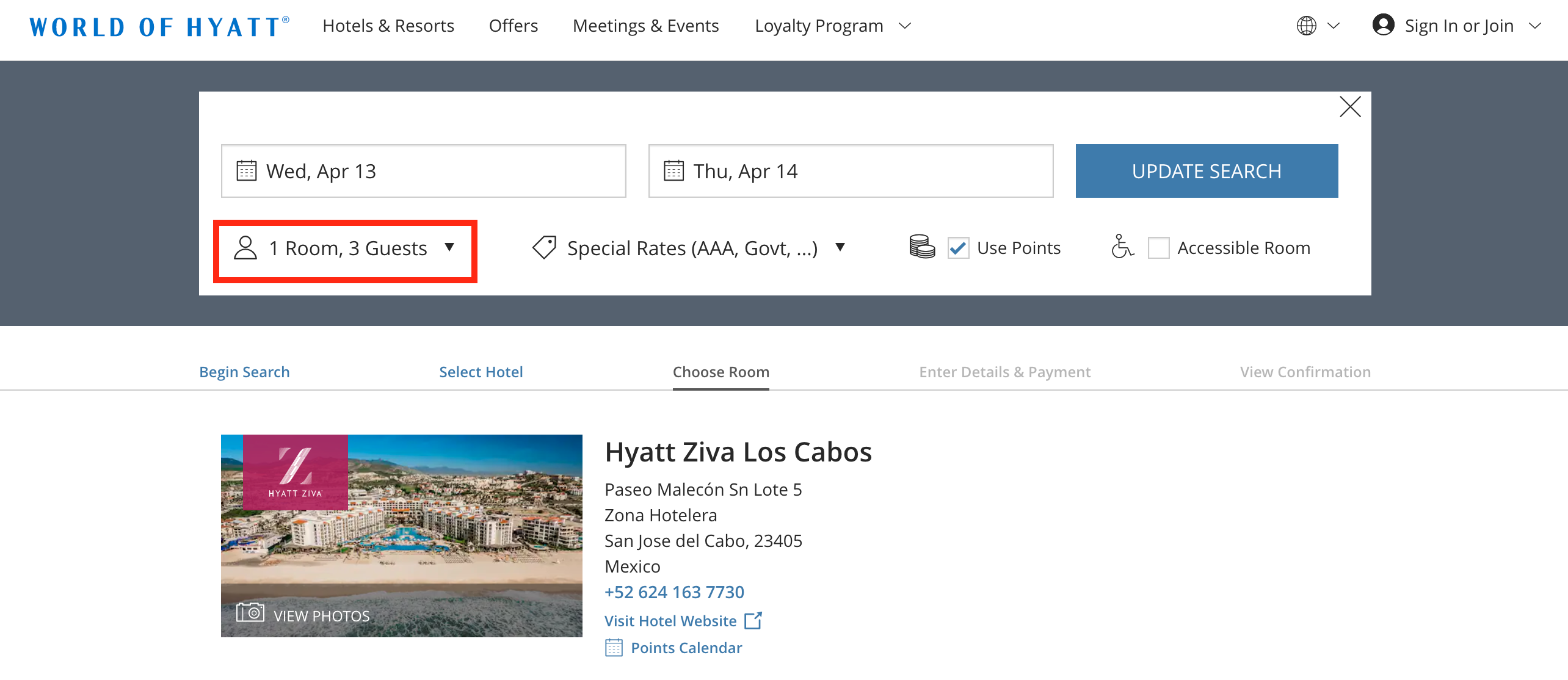Click the special rates tag icon
This screenshot has height=680, width=1568.
click(544, 248)
